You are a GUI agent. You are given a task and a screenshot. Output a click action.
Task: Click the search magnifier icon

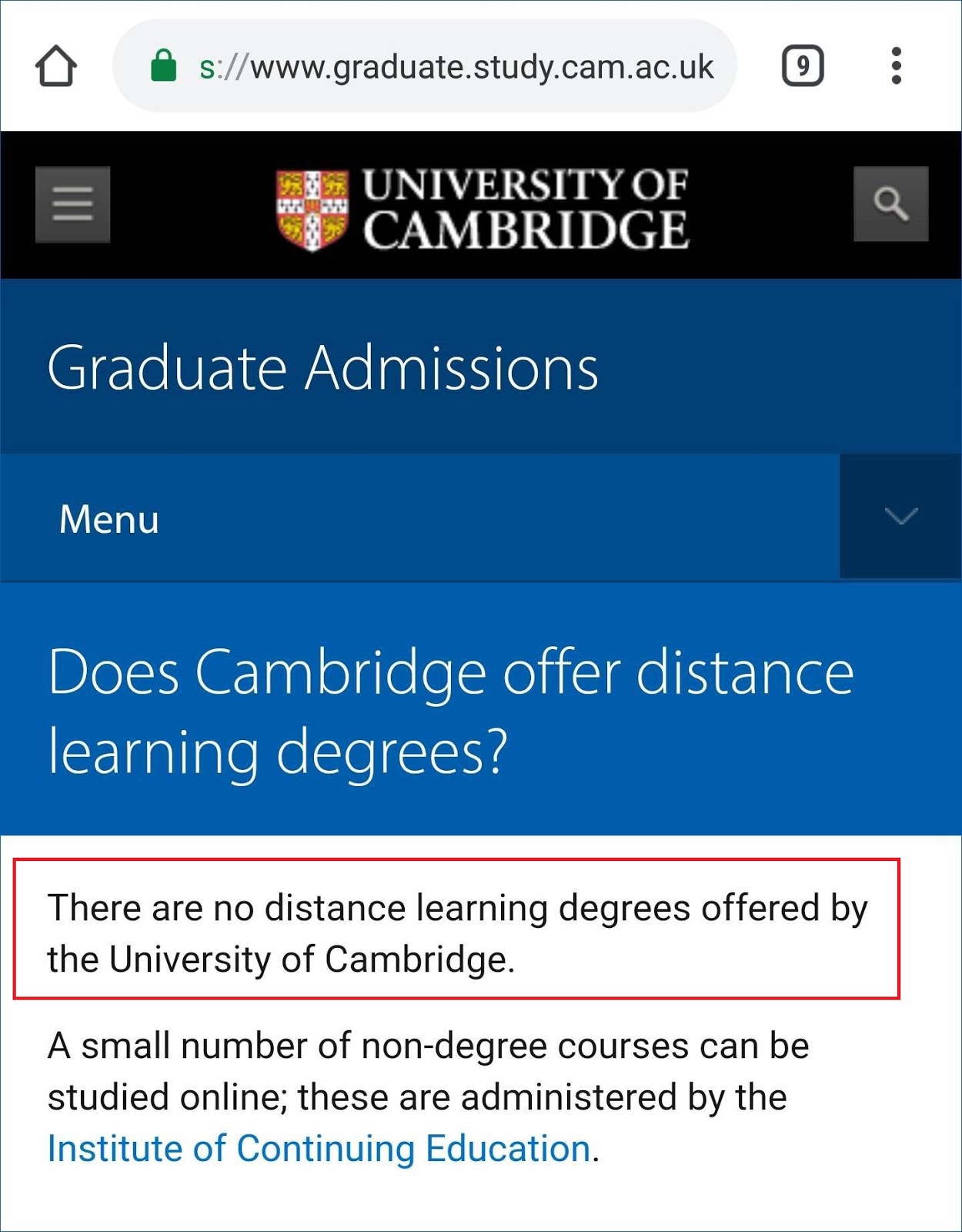[x=891, y=204]
